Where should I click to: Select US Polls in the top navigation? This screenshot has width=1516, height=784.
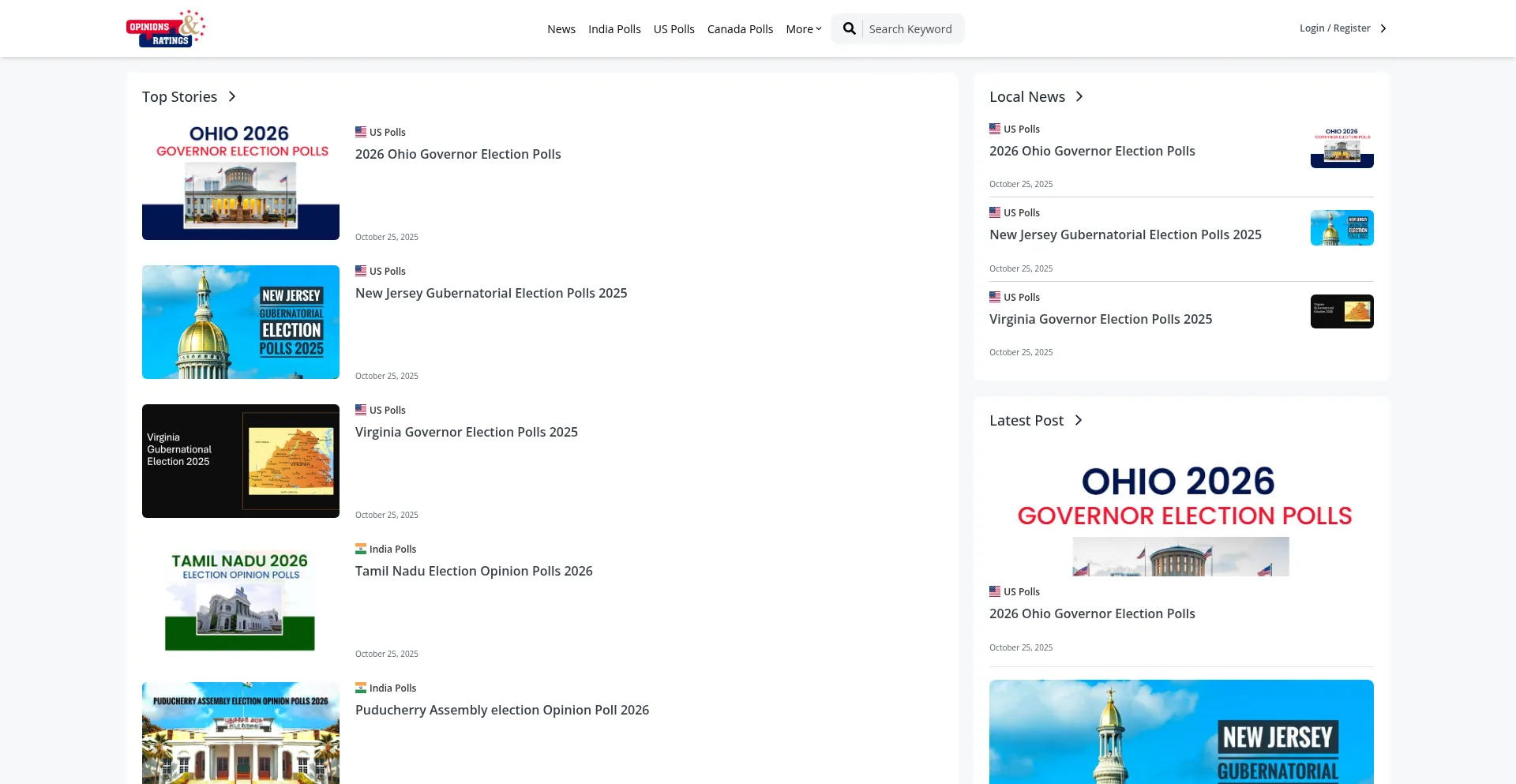tap(674, 29)
